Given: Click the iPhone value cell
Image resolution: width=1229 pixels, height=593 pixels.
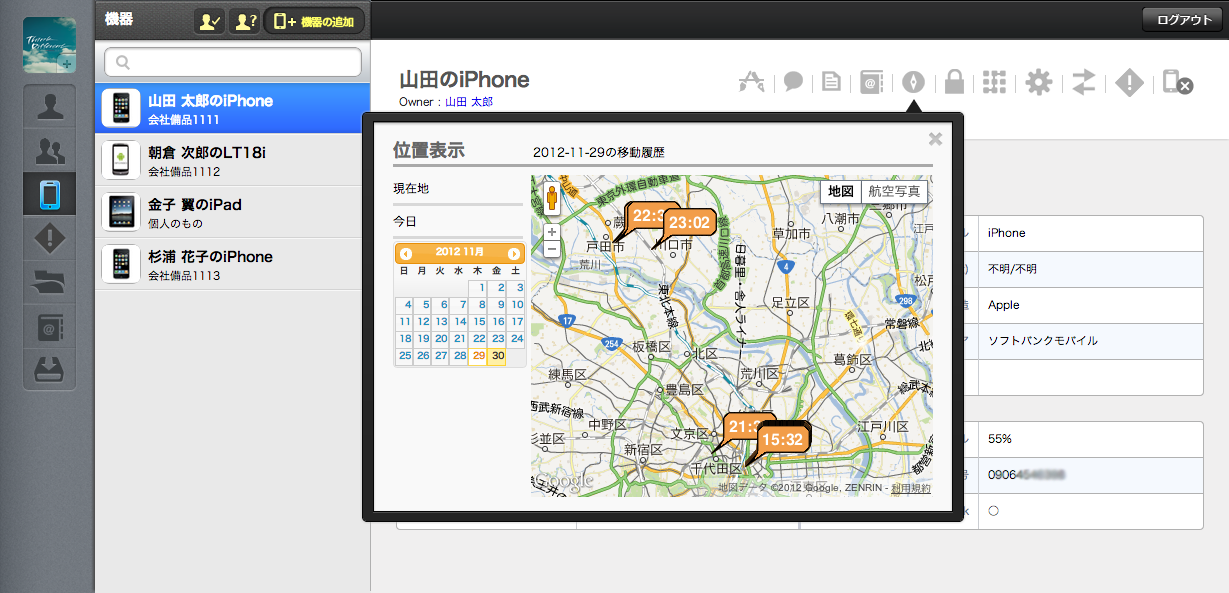Looking at the screenshot, I should click(x=1089, y=233).
